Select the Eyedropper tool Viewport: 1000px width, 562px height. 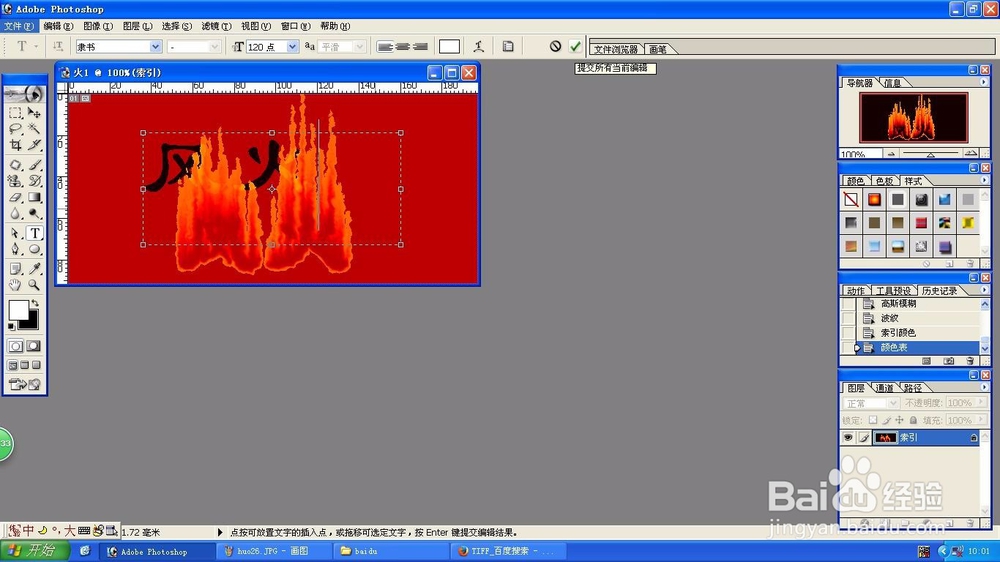tap(34, 269)
